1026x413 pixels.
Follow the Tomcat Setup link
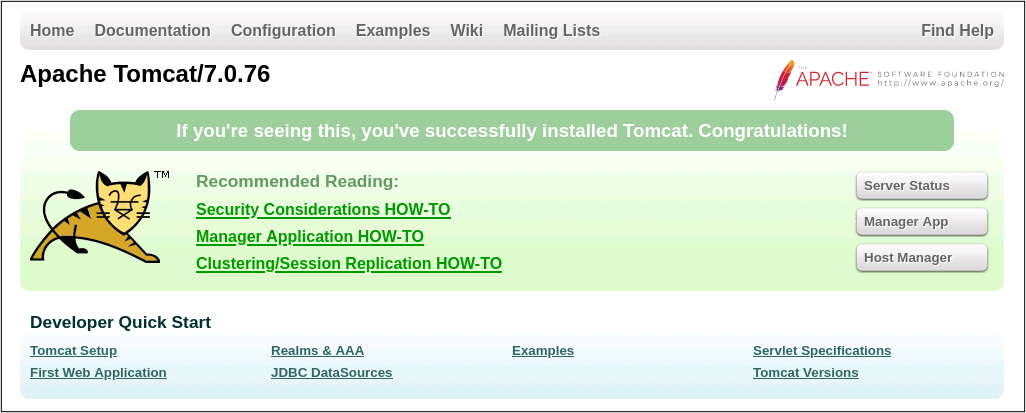coord(73,351)
